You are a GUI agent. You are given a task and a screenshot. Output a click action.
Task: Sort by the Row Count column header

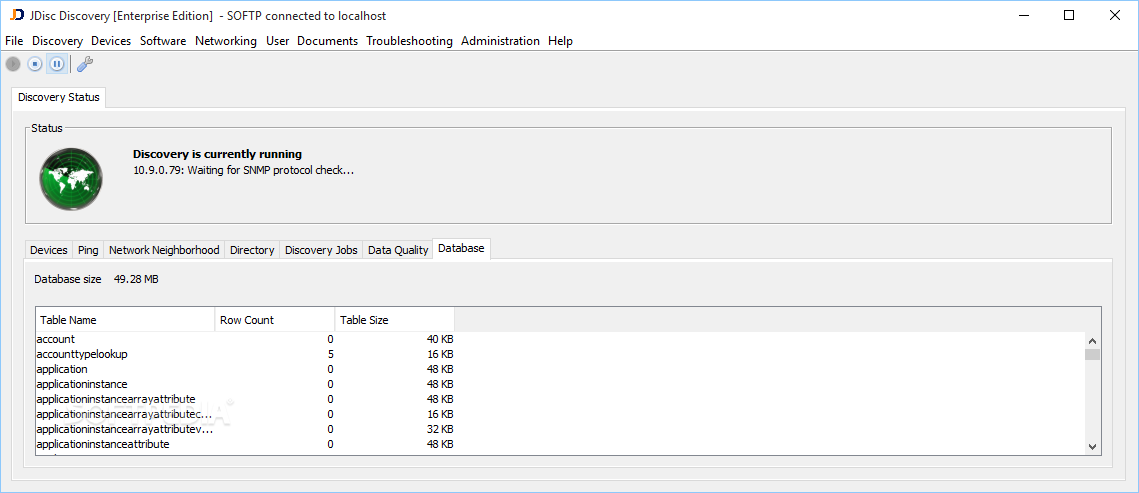275,319
